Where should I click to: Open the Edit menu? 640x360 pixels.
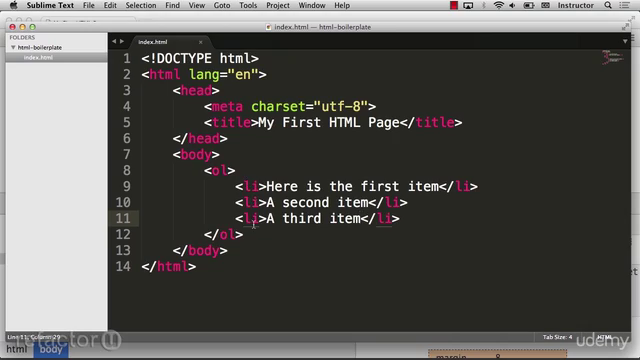pos(110,5)
